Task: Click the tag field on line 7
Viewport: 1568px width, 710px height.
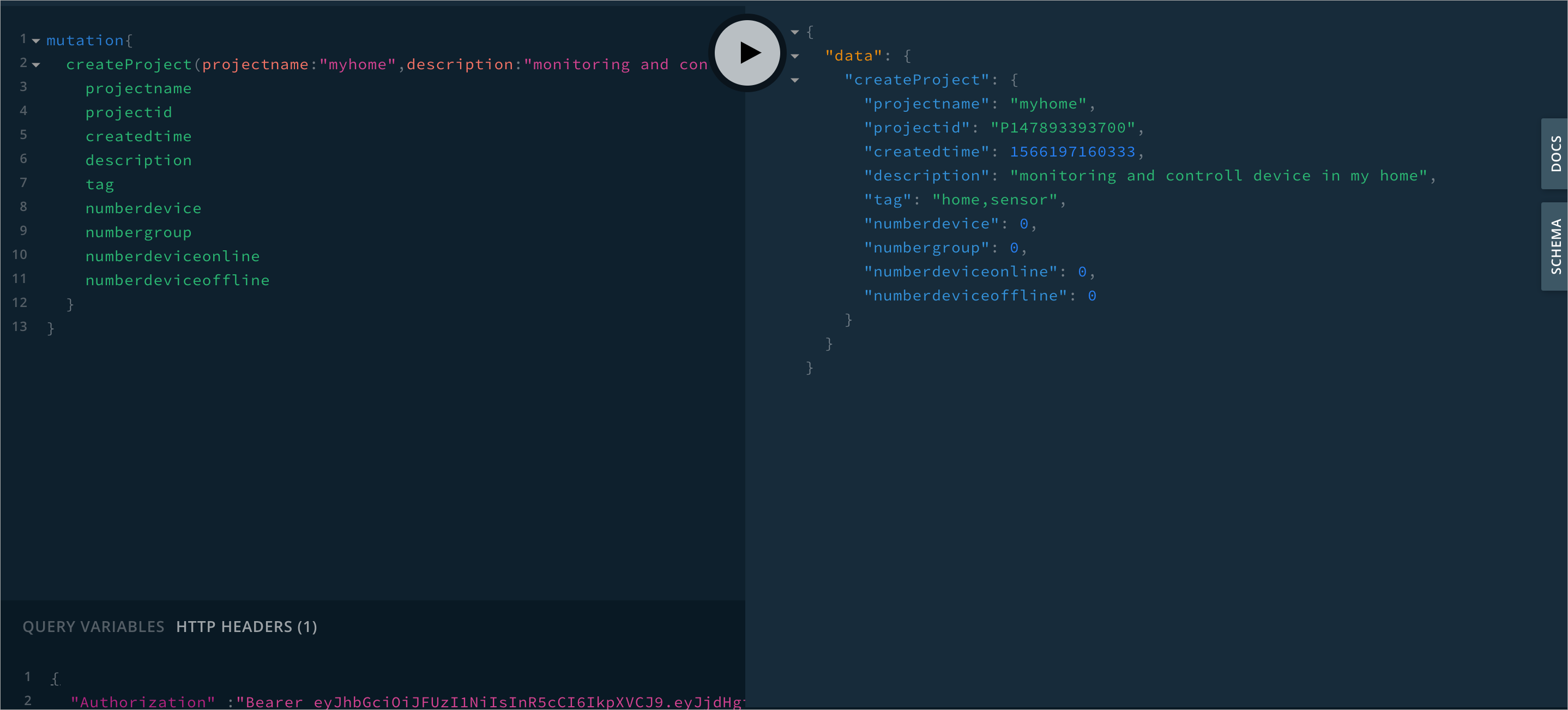Action: [99, 184]
